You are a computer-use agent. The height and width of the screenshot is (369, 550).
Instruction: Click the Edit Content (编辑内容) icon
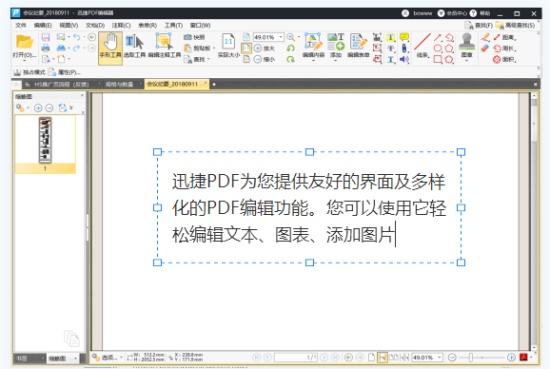tap(313, 46)
